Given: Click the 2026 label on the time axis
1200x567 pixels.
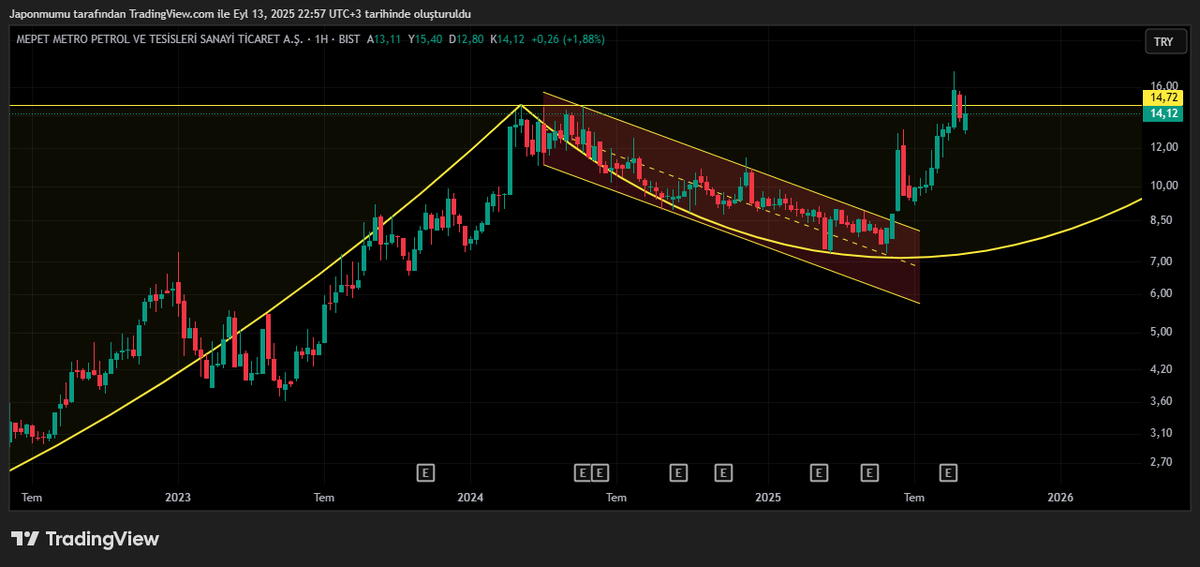Looking at the screenshot, I should tap(1060, 497).
